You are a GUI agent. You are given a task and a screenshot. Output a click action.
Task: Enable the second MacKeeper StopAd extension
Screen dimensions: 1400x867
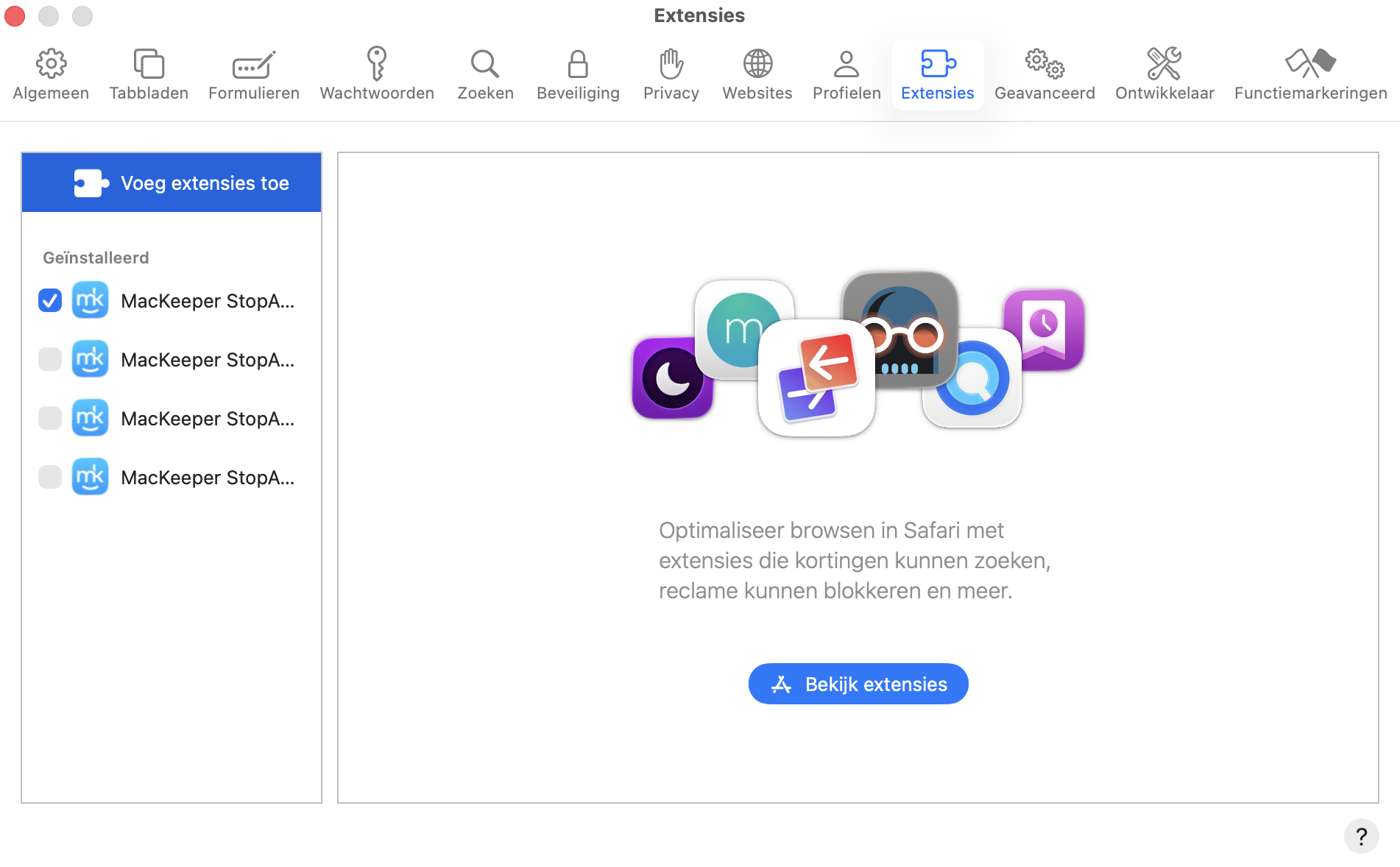(x=50, y=359)
